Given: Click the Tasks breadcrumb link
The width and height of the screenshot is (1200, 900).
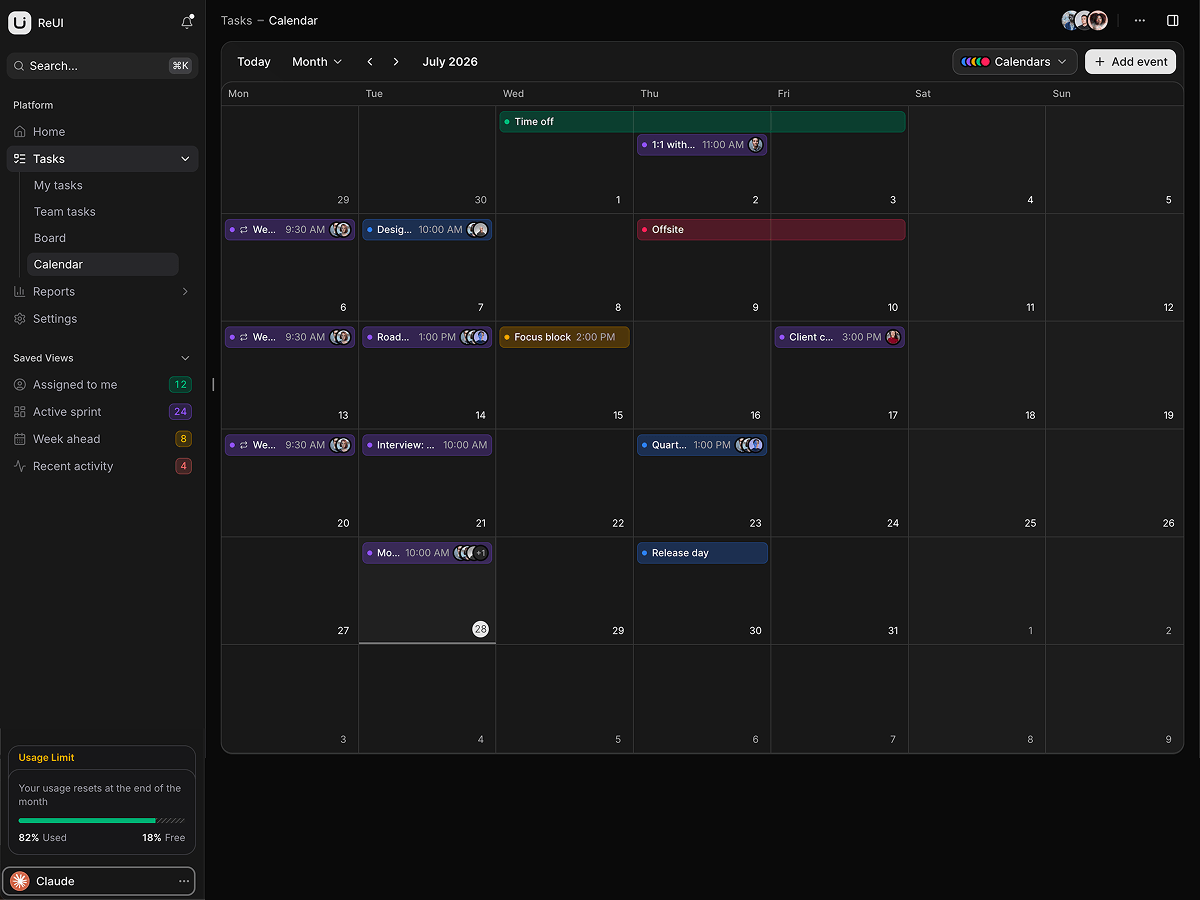Looking at the screenshot, I should 236,20.
